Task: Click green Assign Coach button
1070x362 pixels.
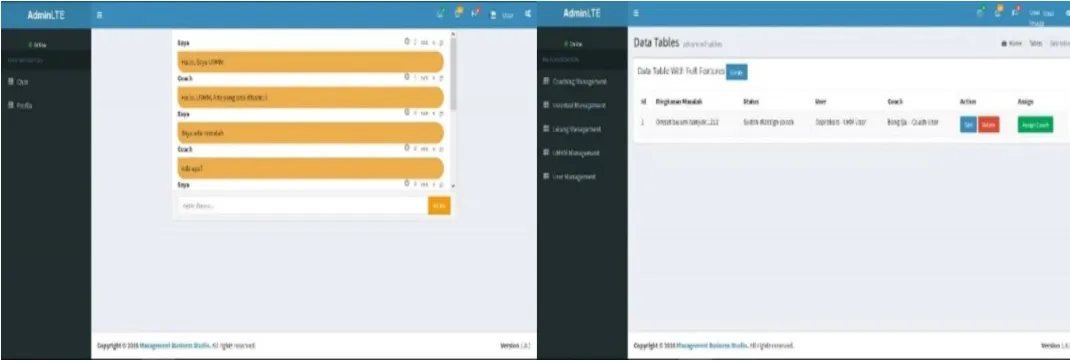Action: point(1035,125)
